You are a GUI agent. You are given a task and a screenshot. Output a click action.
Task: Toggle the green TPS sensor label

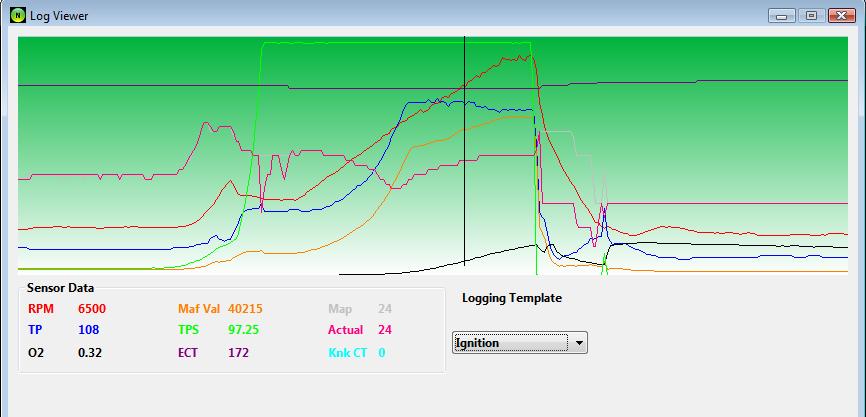189,329
